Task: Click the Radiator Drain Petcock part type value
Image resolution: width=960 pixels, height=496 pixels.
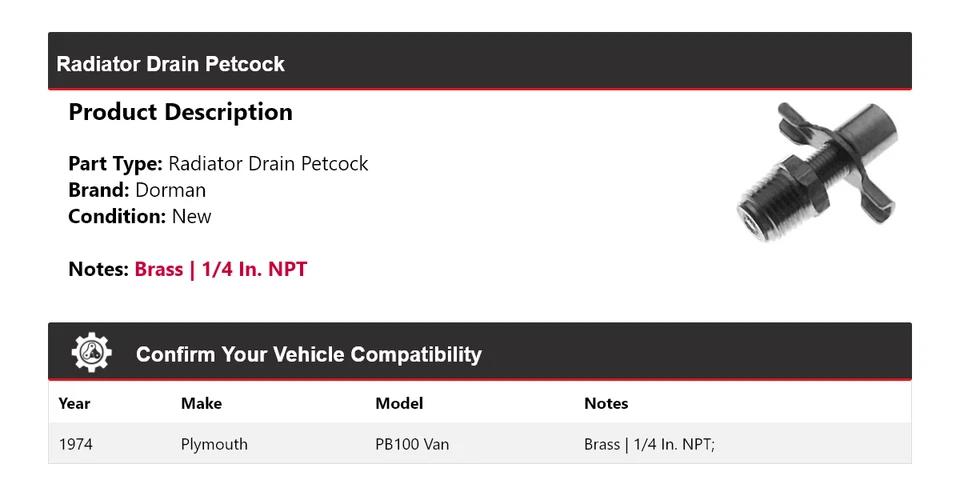Action: tap(268, 164)
